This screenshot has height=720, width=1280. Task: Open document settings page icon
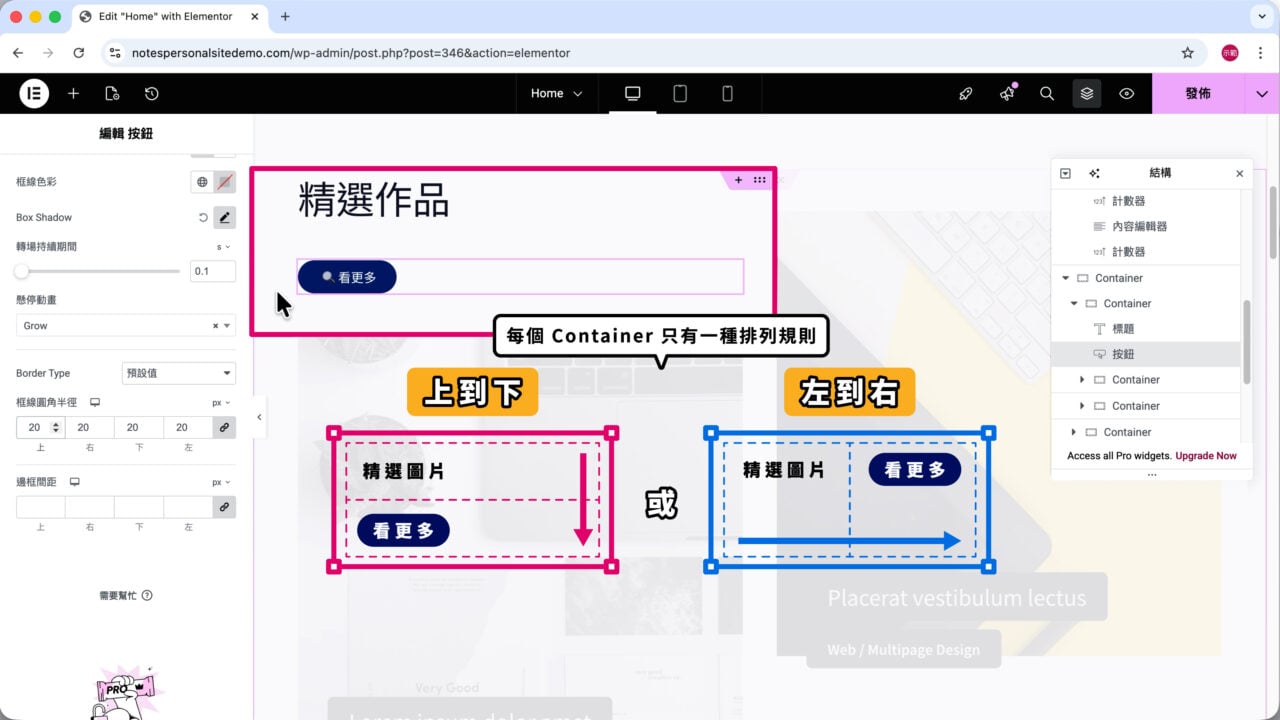pyautogui.click(x=112, y=93)
